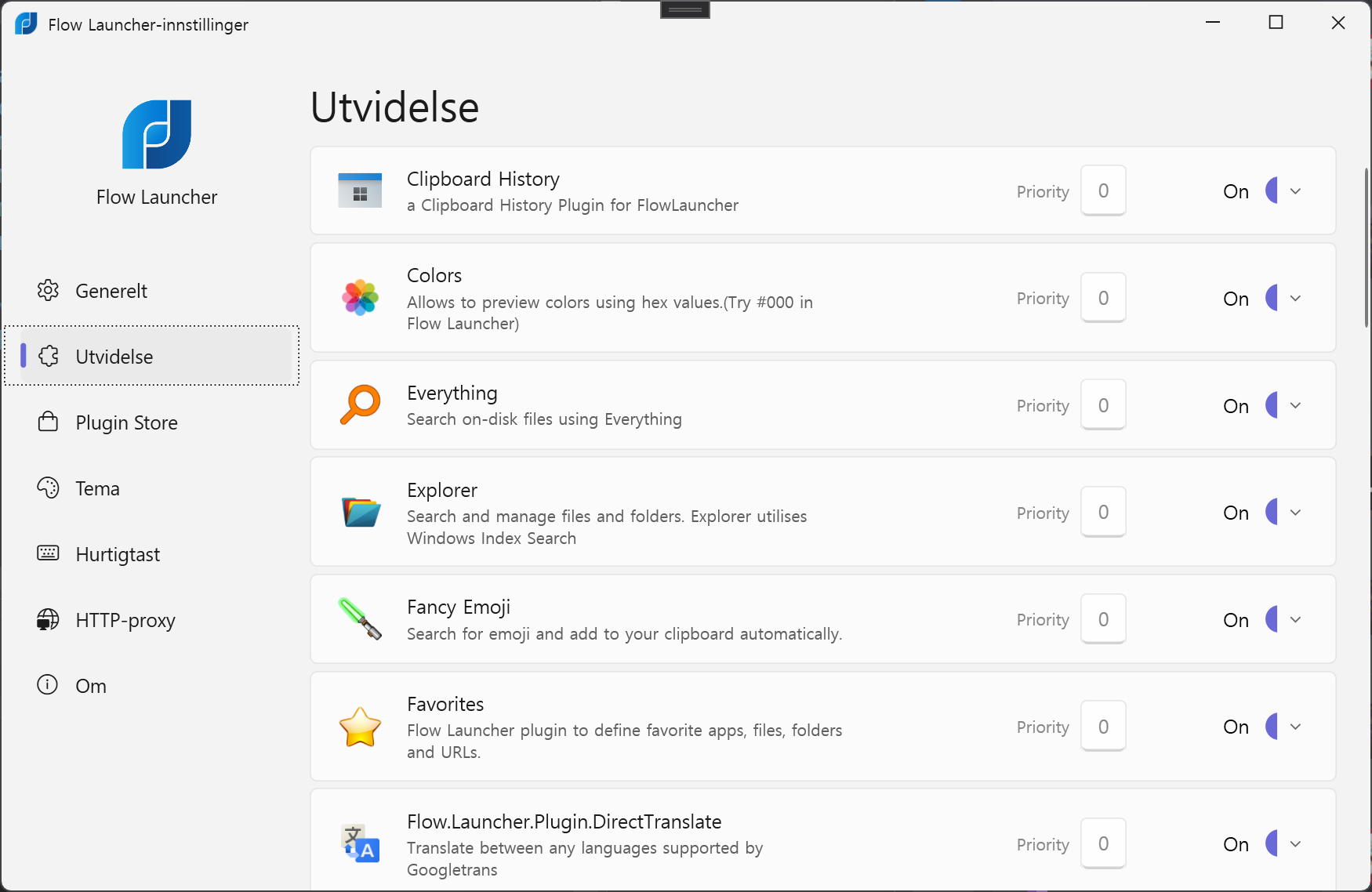1372x892 pixels.
Task: Click 'Search on-disk files using Everything' description
Action: pyautogui.click(x=544, y=419)
